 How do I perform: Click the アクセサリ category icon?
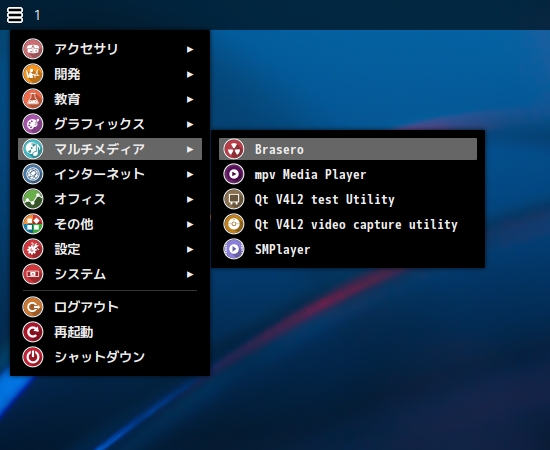[x=33, y=49]
